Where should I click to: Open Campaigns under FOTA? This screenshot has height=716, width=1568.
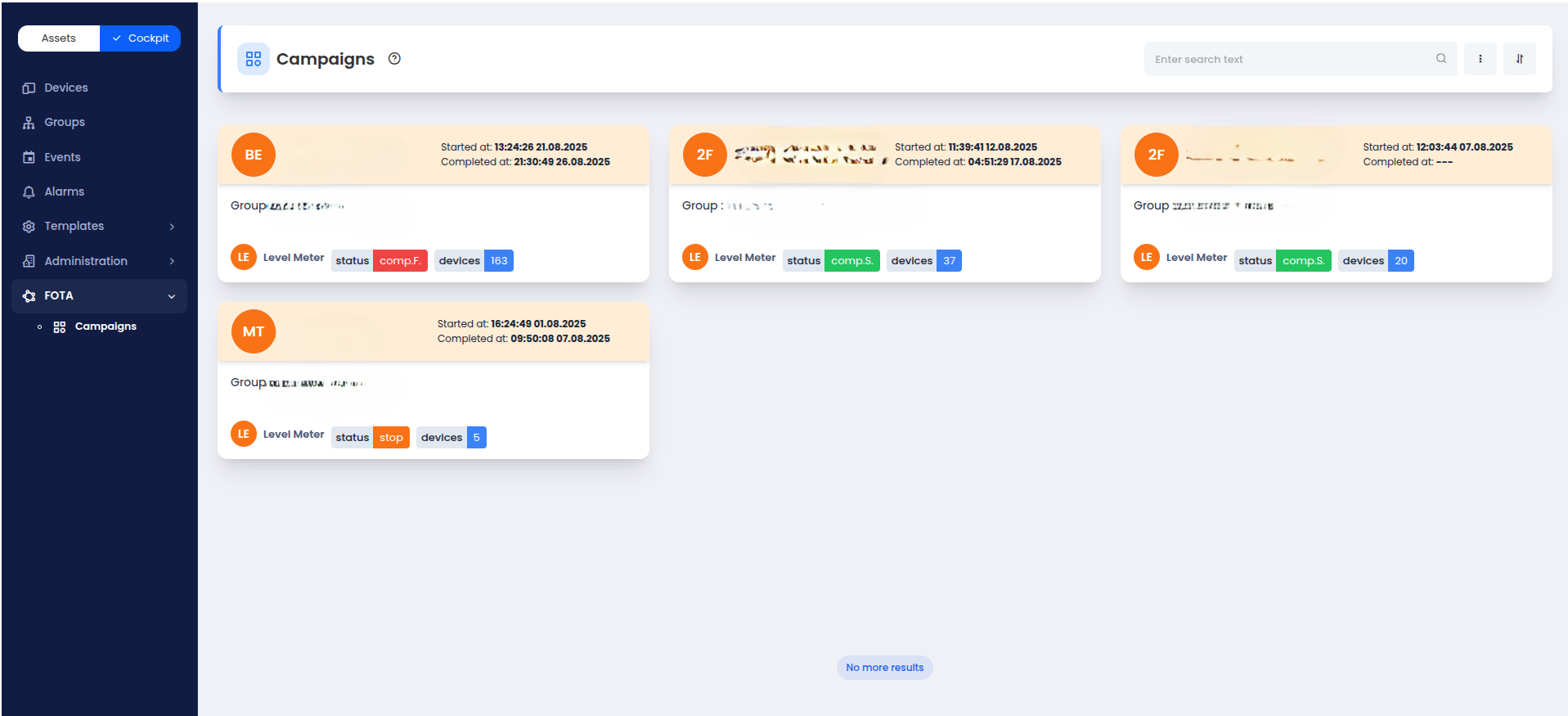coord(105,326)
